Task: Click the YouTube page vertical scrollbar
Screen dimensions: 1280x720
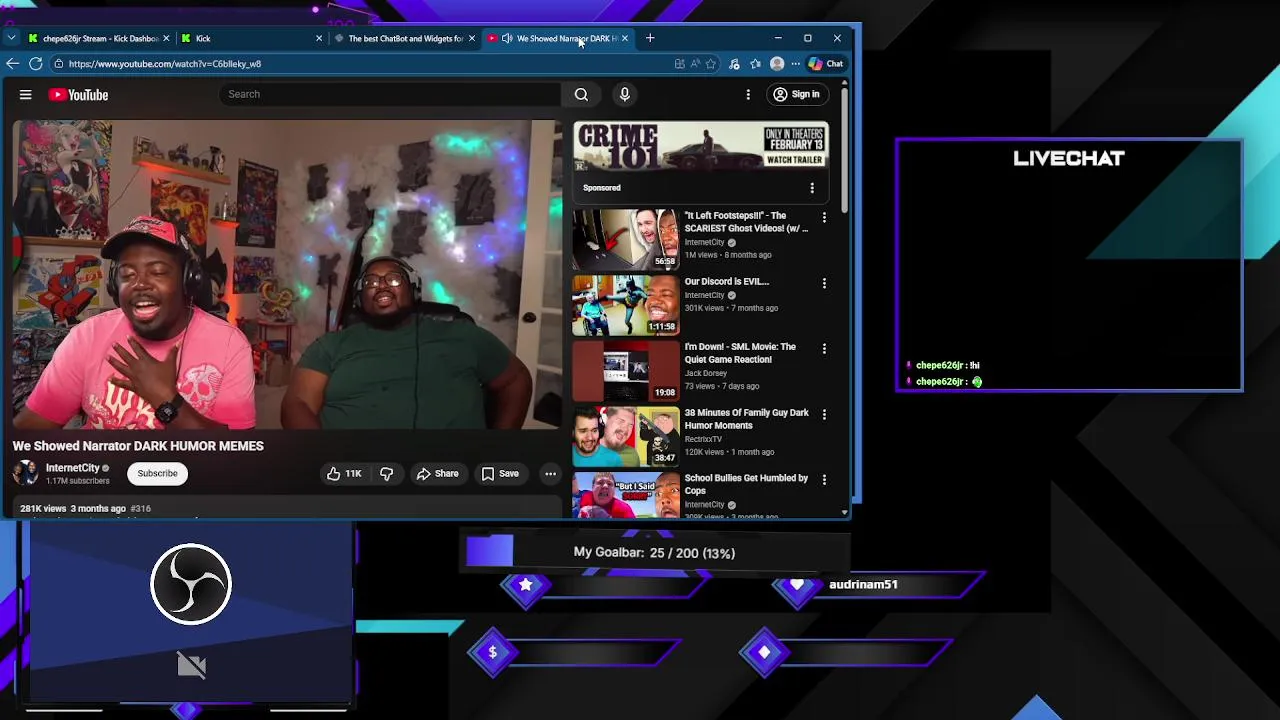Action: pyautogui.click(x=845, y=150)
